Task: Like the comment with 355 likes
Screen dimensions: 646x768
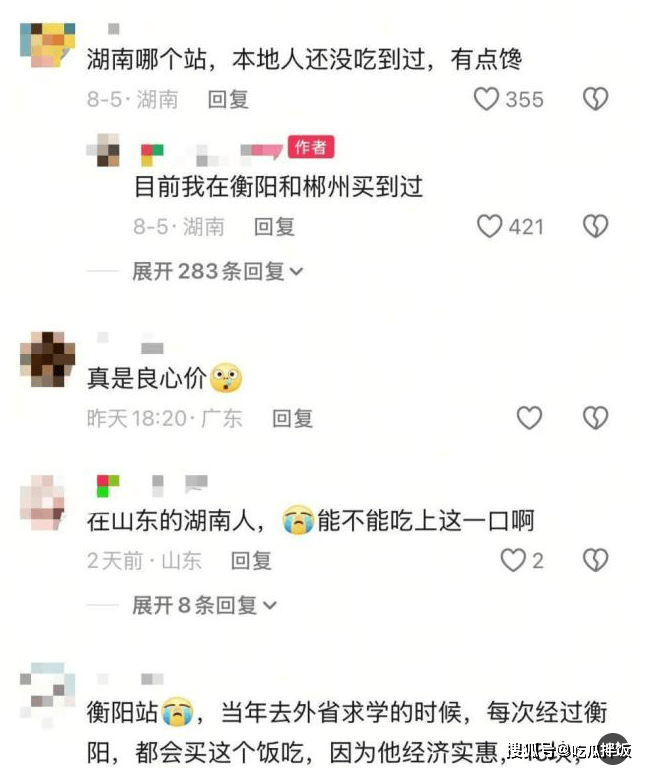Action: pos(486,99)
